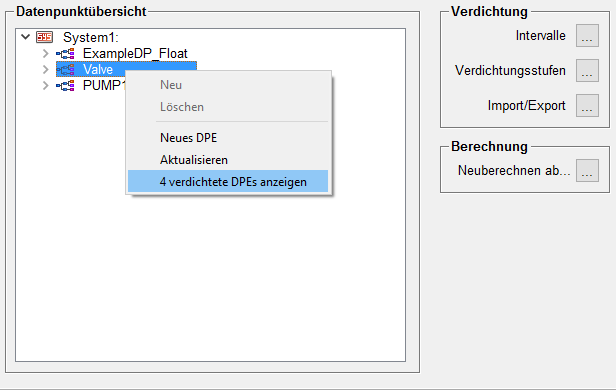Click the red System1 icon
Viewport: 616px width, 390px height.
pos(44,37)
